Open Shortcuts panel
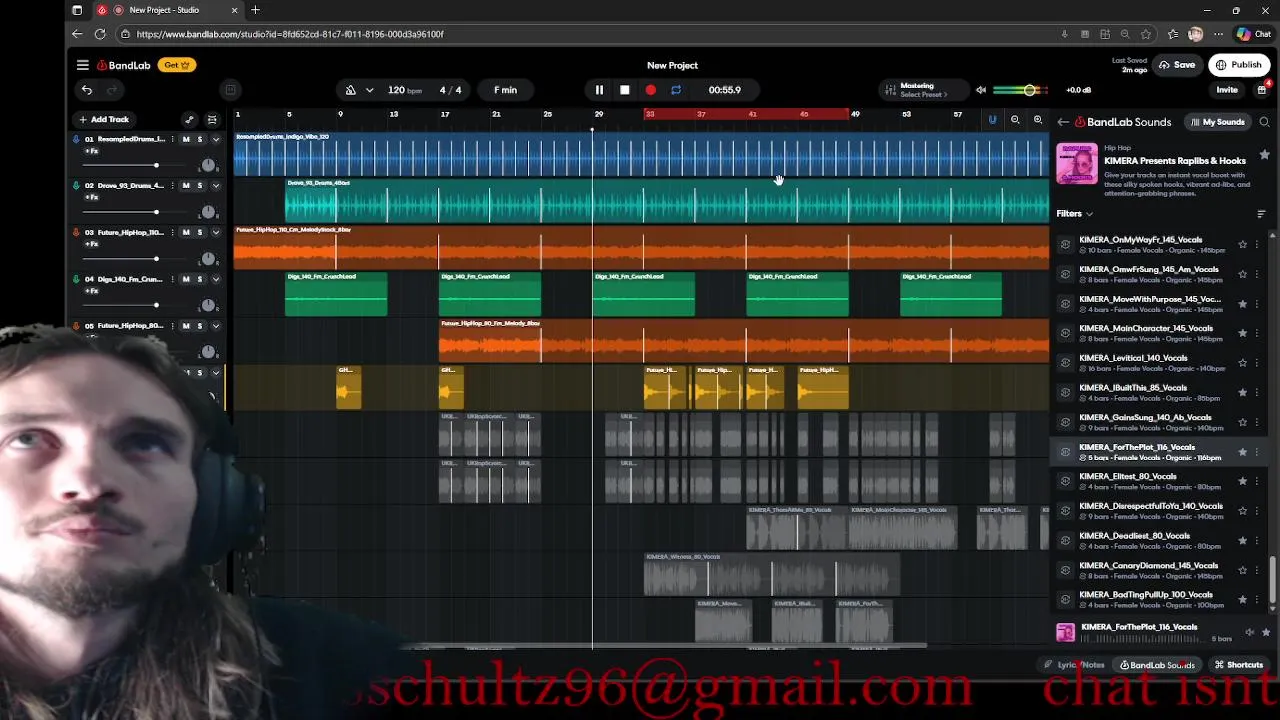Screen dimensions: 1280x720 point(1239,665)
